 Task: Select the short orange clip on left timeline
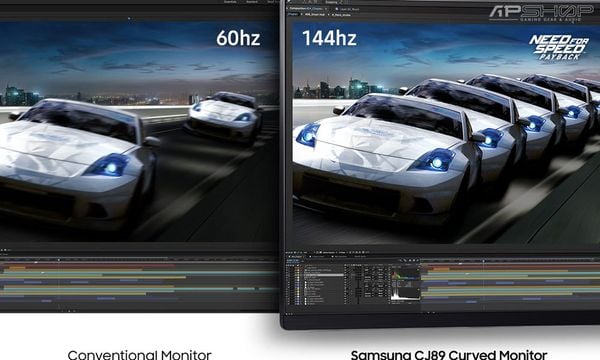(x=18, y=267)
